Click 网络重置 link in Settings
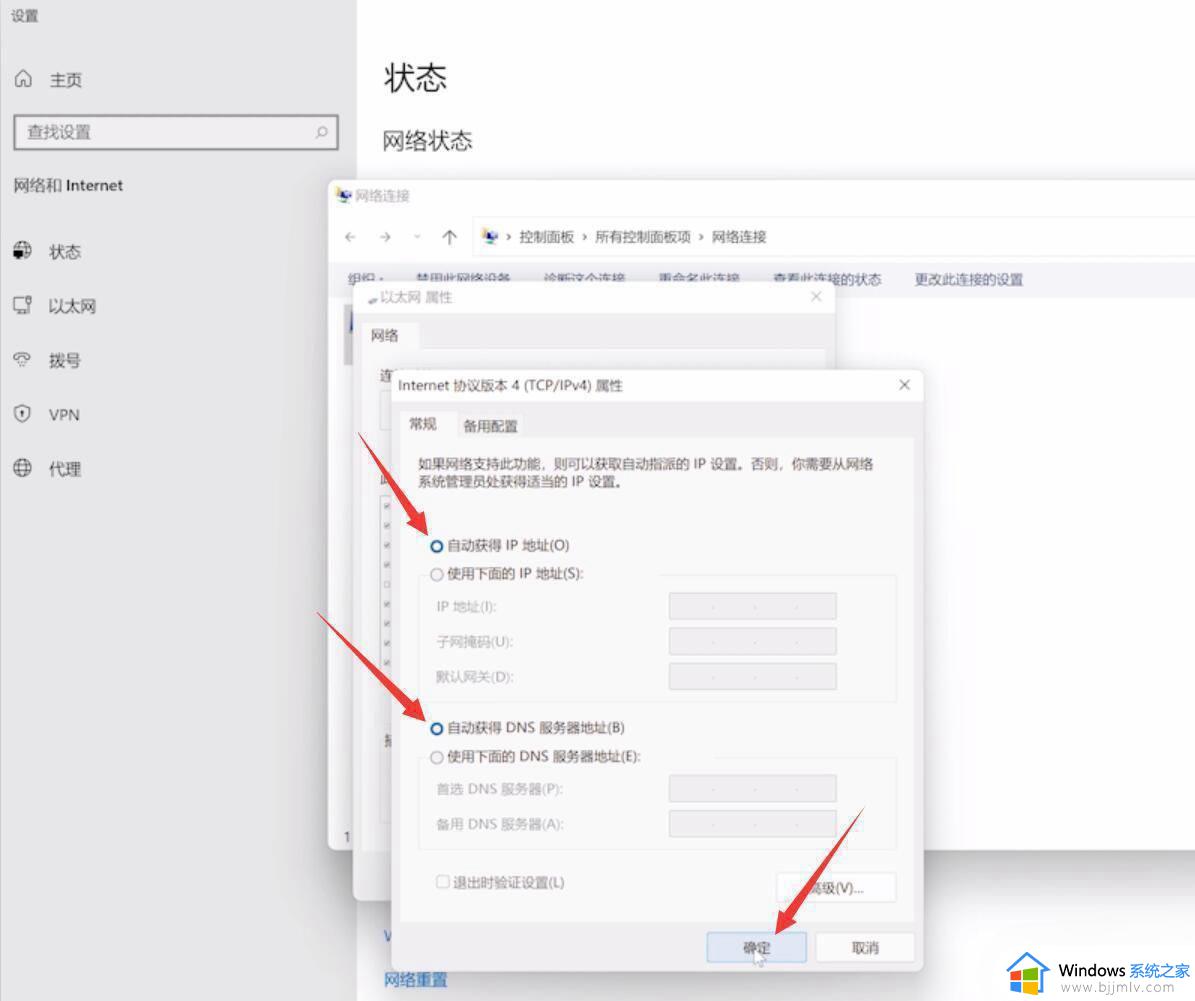The height and width of the screenshot is (1001, 1195). click(x=416, y=980)
